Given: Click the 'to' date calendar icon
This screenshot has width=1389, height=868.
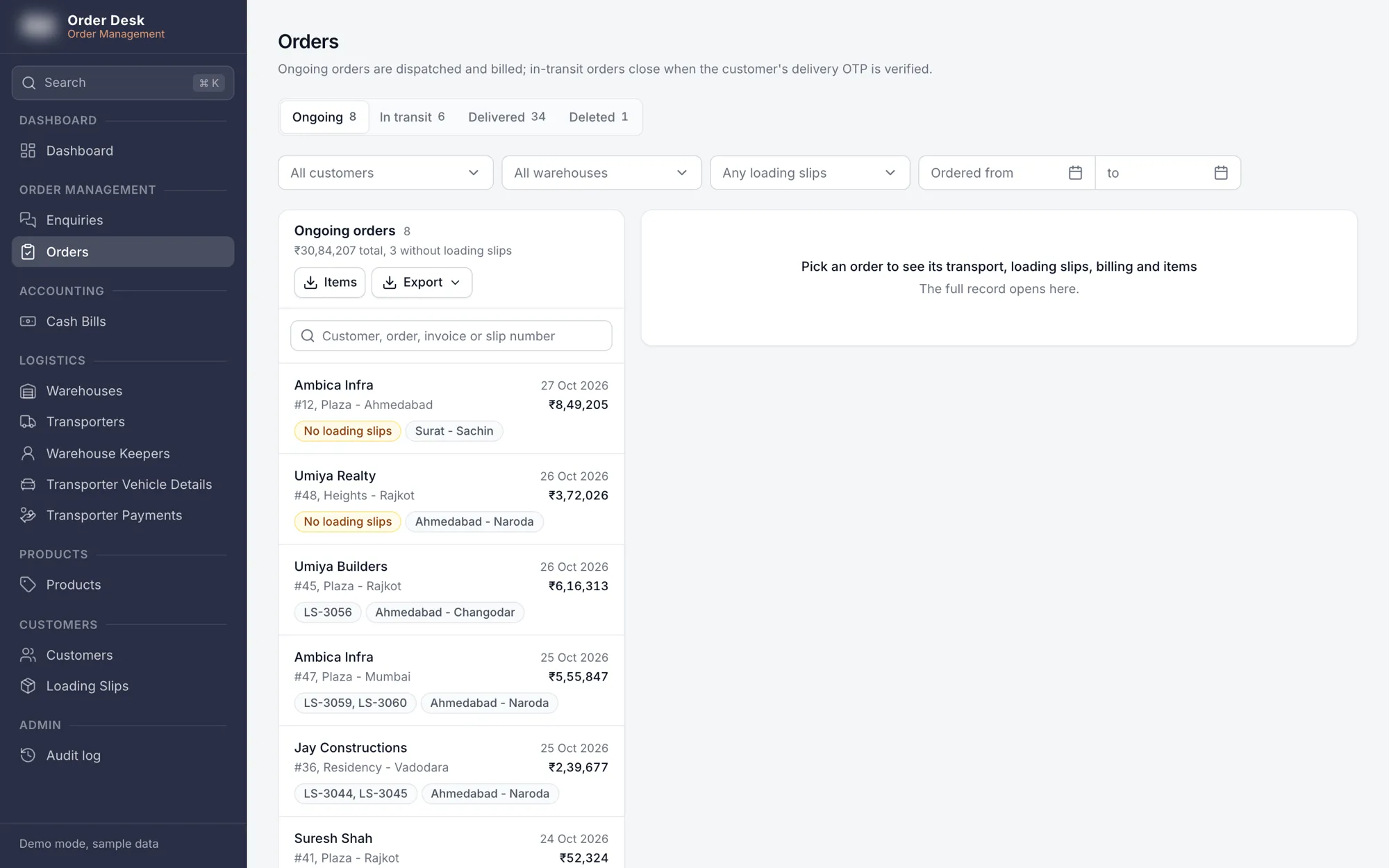Looking at the screenshot, I should pos(1221,173).
